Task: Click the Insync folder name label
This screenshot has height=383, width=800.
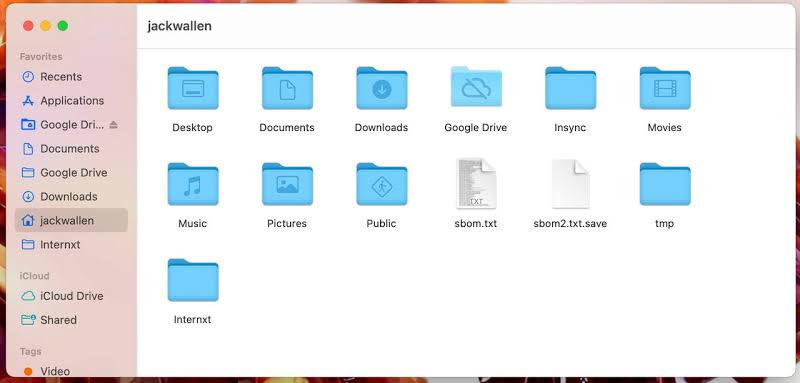Action: point(570,127)
